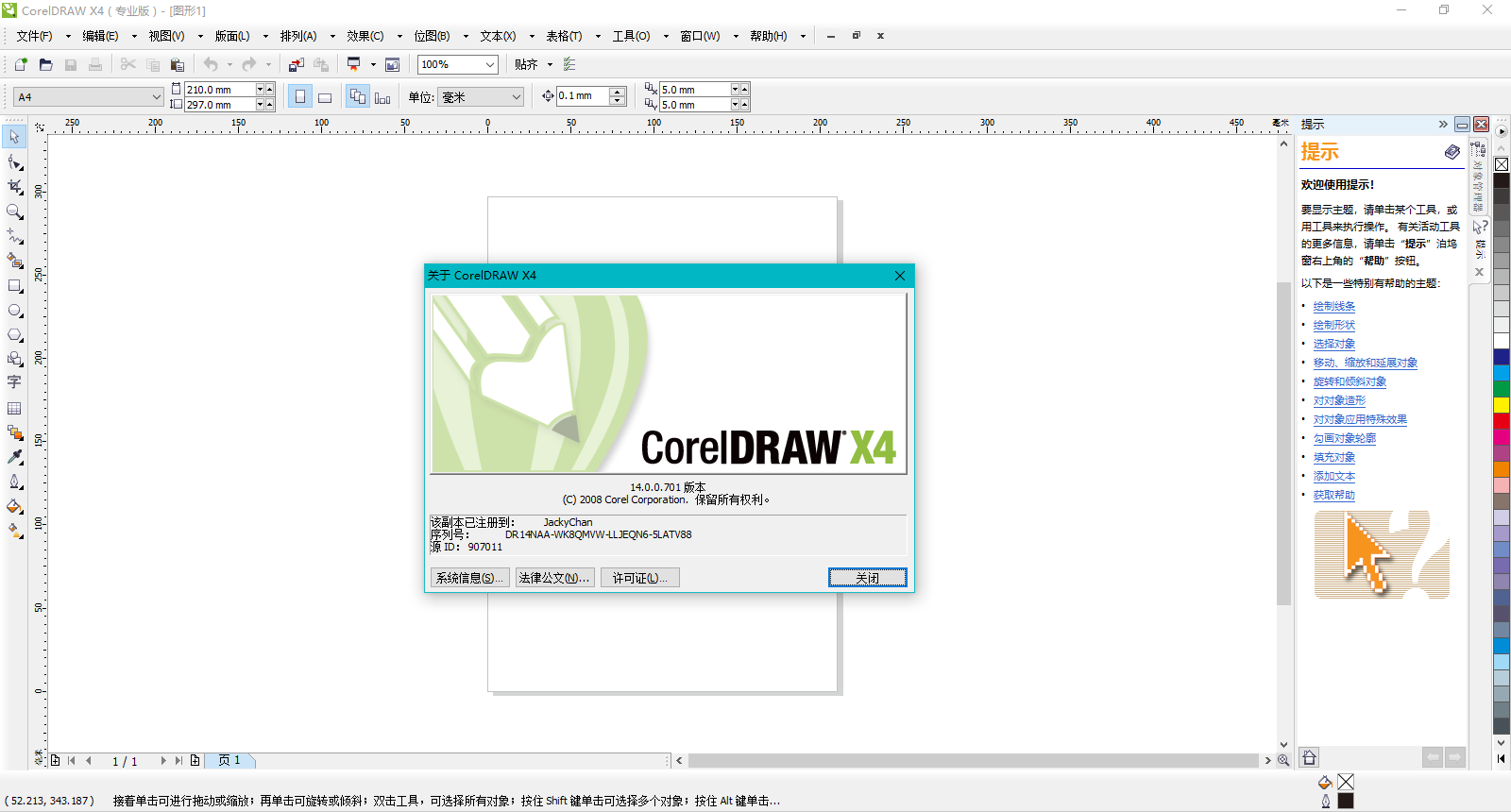This screenshot has height=812, width=1511.
Task: Activate the Zoom tool in toolbox
Action: click(x=14, y=211)
